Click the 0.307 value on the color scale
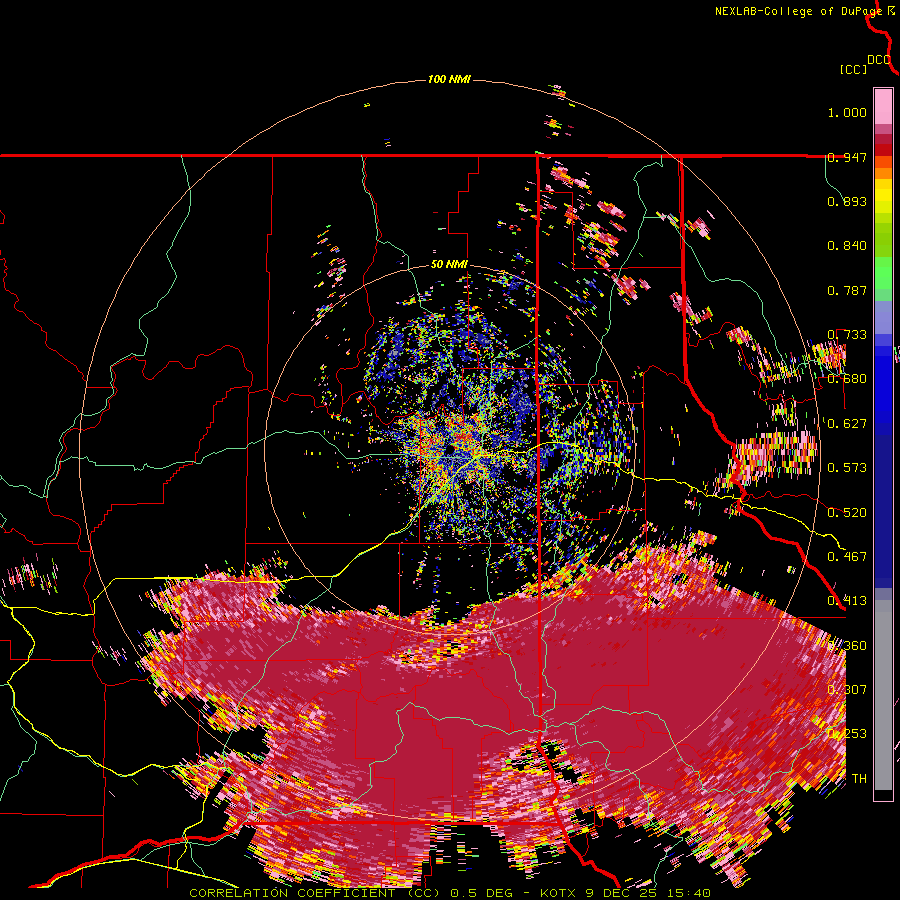 point(847,690)
